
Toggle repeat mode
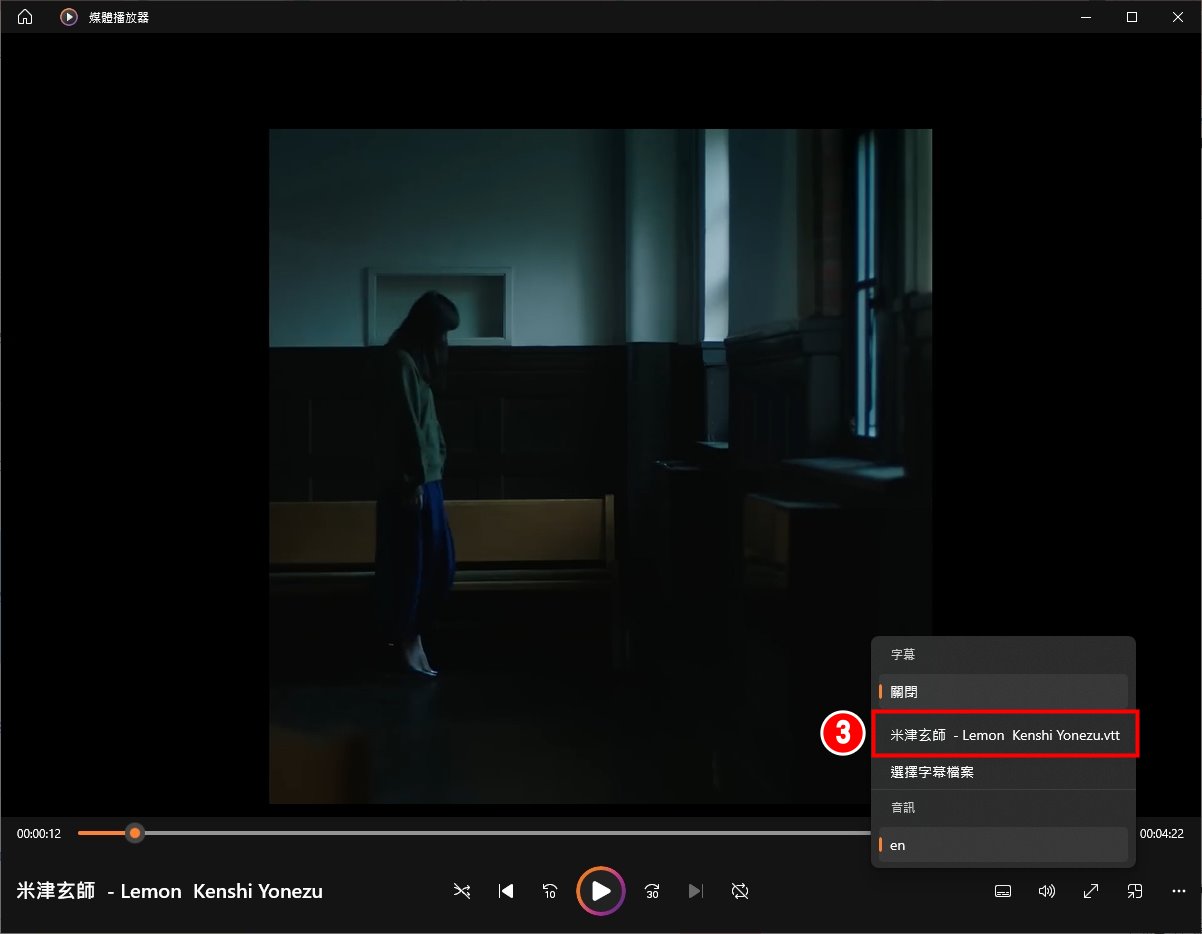[x=740, y=891]
